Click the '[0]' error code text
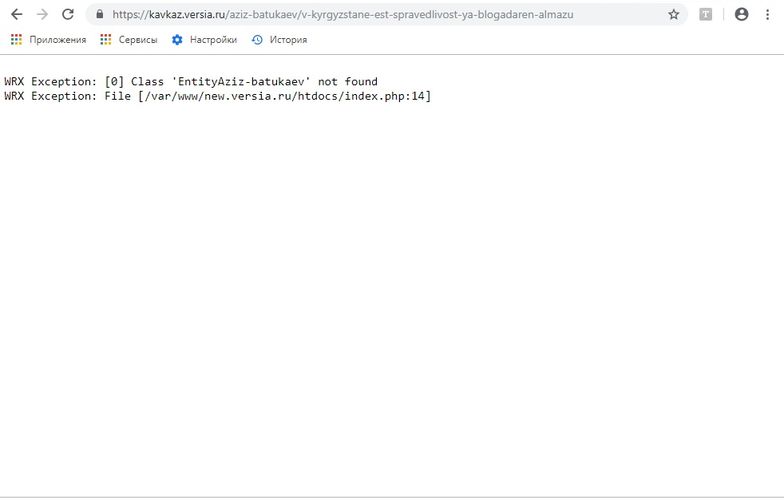 [114, 81]
